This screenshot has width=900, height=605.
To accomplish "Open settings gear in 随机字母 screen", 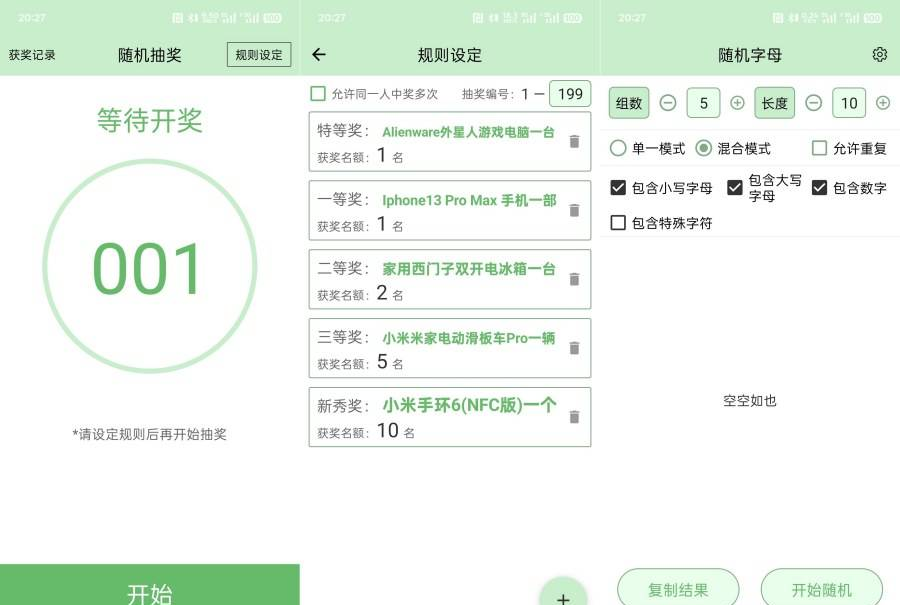I will [879, 55].
